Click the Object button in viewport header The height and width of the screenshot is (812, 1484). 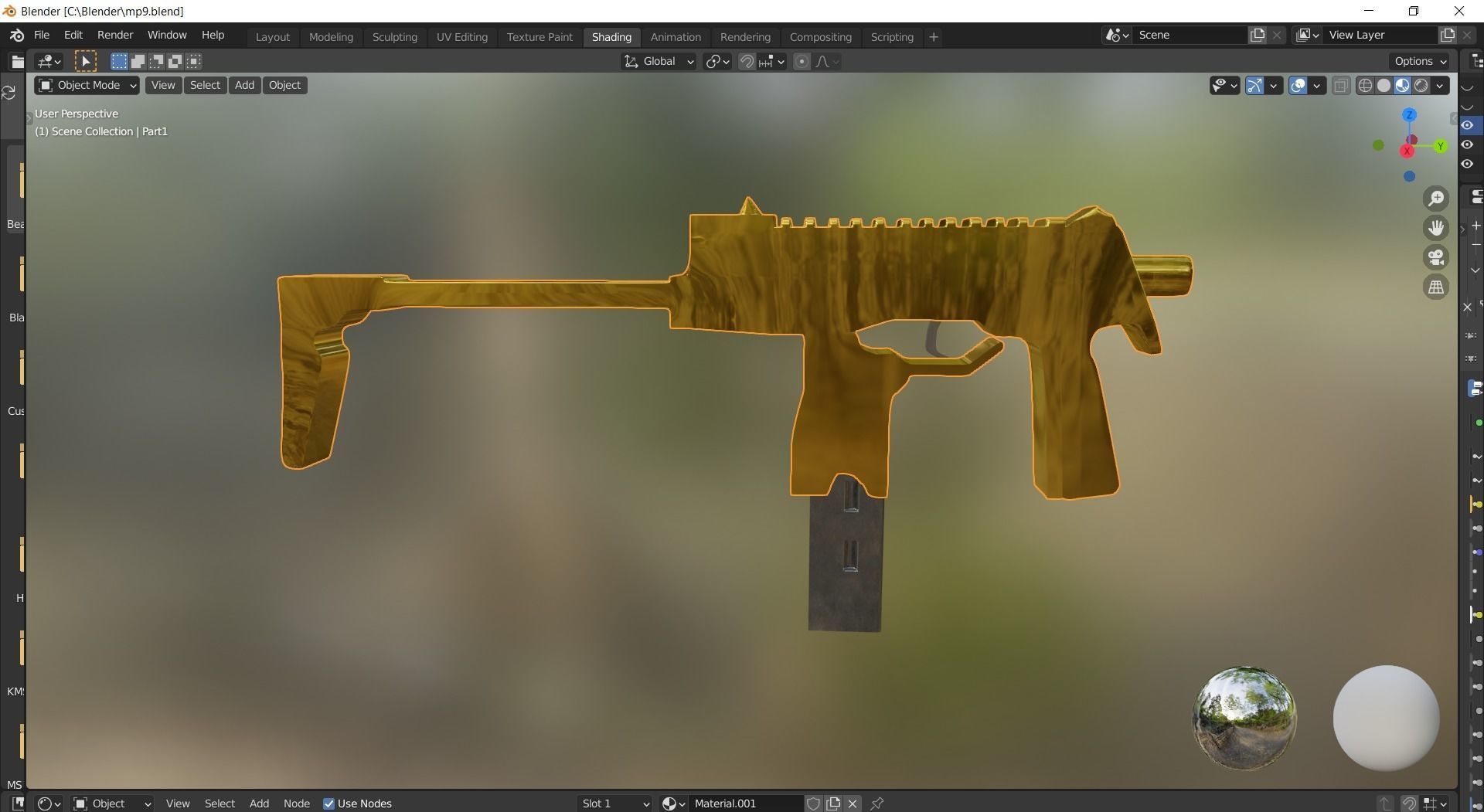coord(284,85)
